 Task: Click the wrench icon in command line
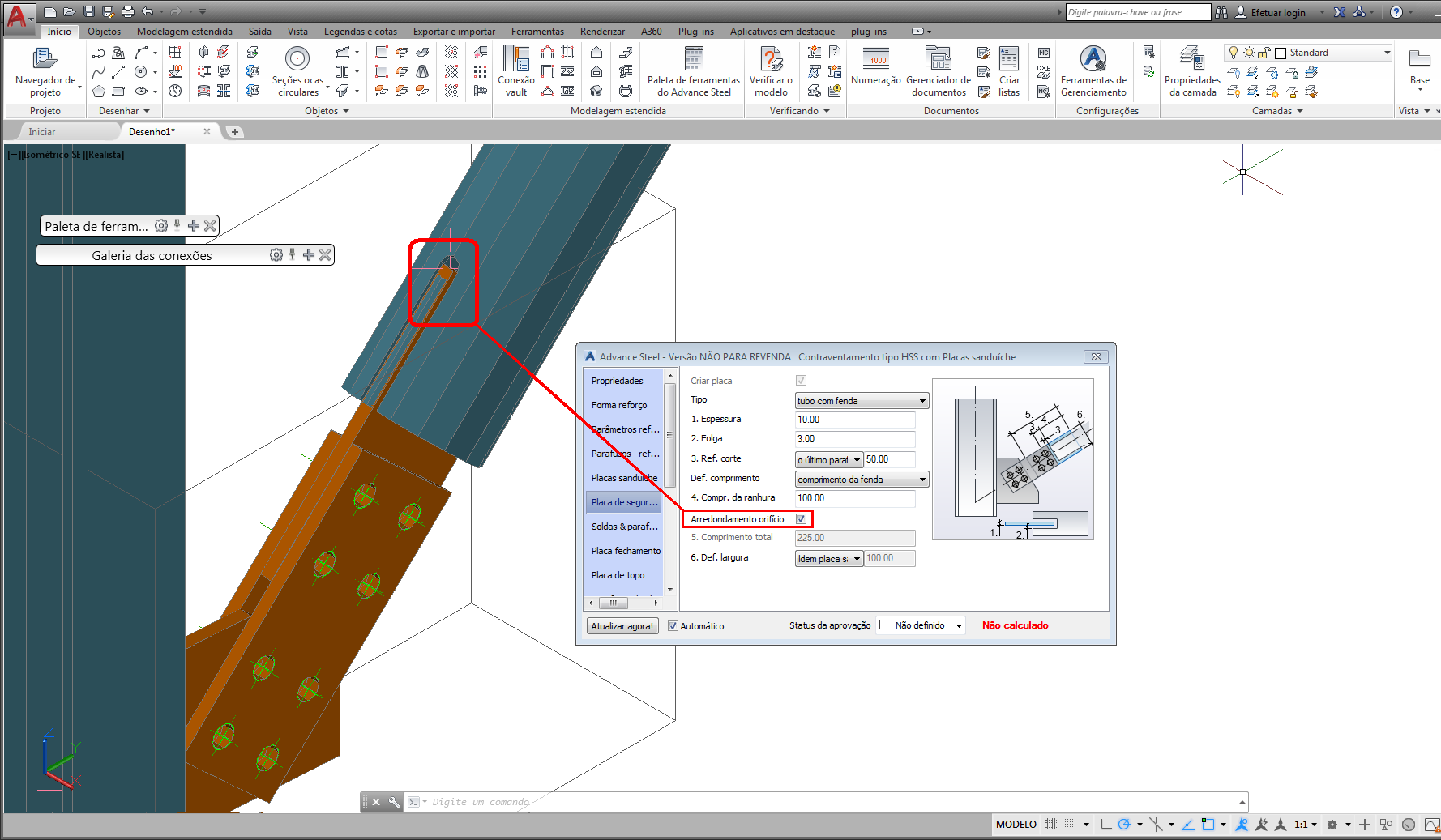[394, 802]
